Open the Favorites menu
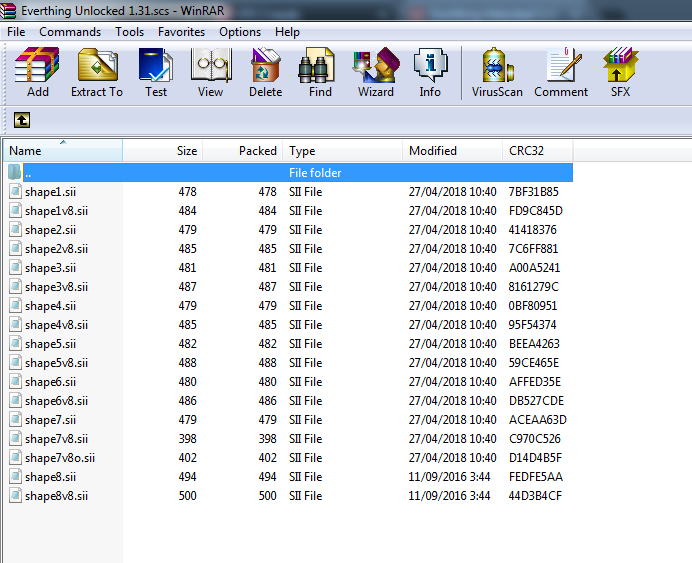This screenshot has height=563, width=692. [x=181, y=32]
